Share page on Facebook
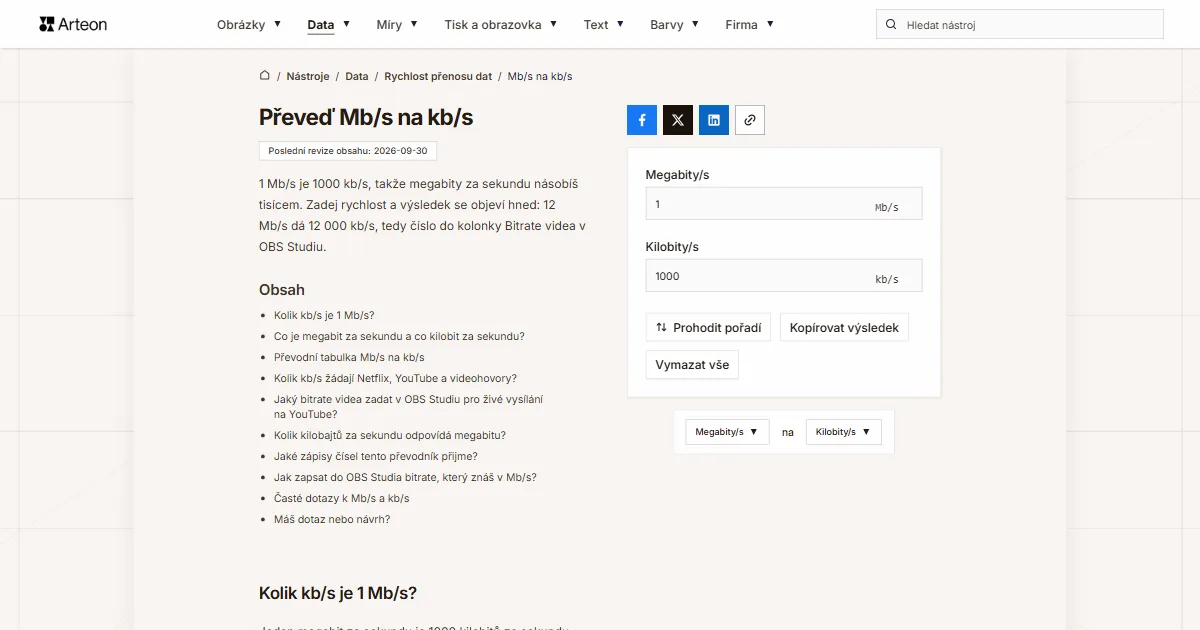Screen dimensions: 1200x630 click(642, 120)
